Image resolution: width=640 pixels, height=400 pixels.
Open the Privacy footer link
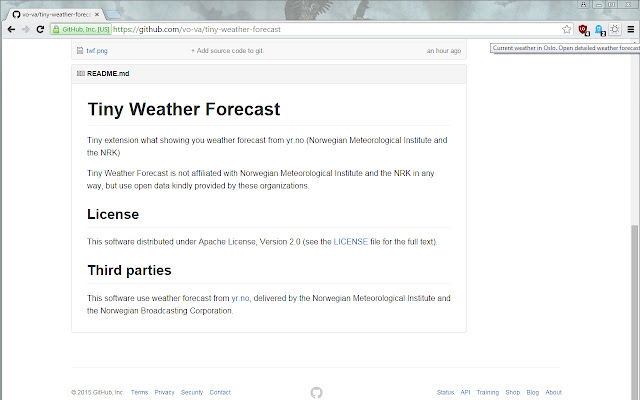[x=164, y=392]
